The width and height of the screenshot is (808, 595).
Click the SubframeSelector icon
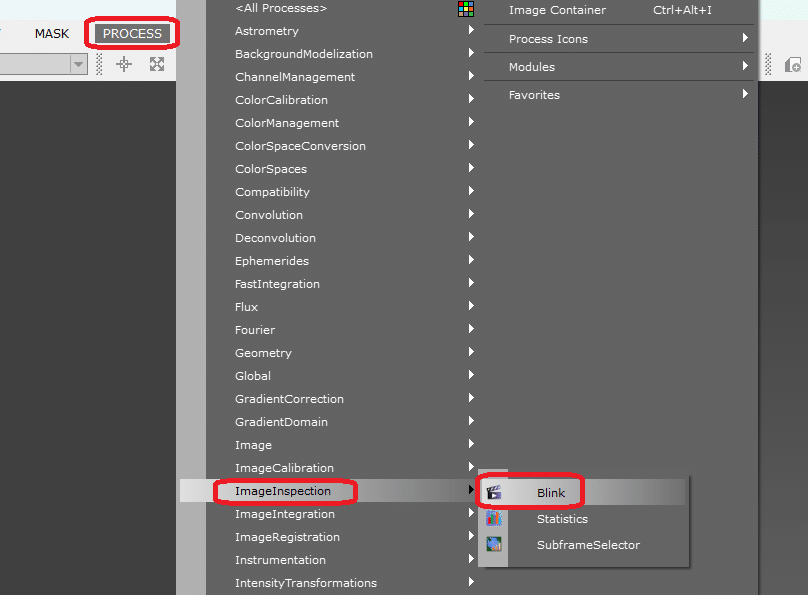click(494, 544)
